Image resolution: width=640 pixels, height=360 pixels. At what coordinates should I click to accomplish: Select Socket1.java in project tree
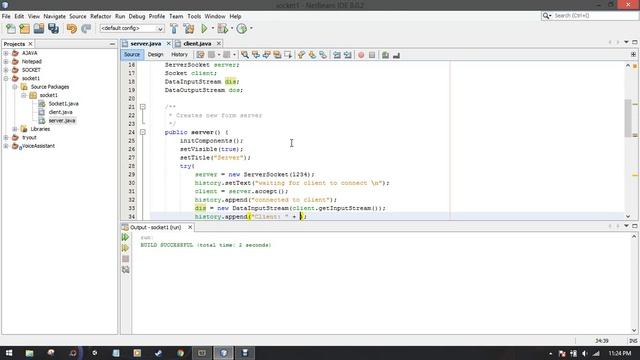click(x=63, y=104)
